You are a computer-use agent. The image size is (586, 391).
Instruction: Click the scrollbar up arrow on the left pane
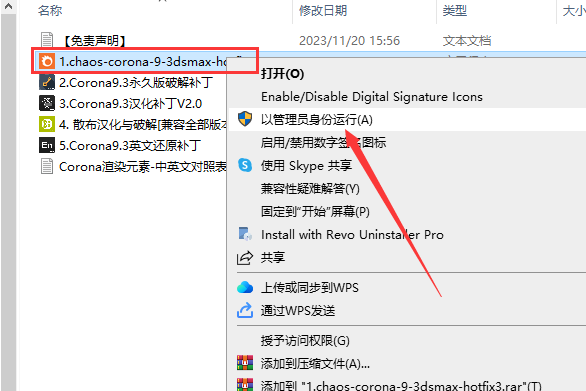[x=8, y=6]
